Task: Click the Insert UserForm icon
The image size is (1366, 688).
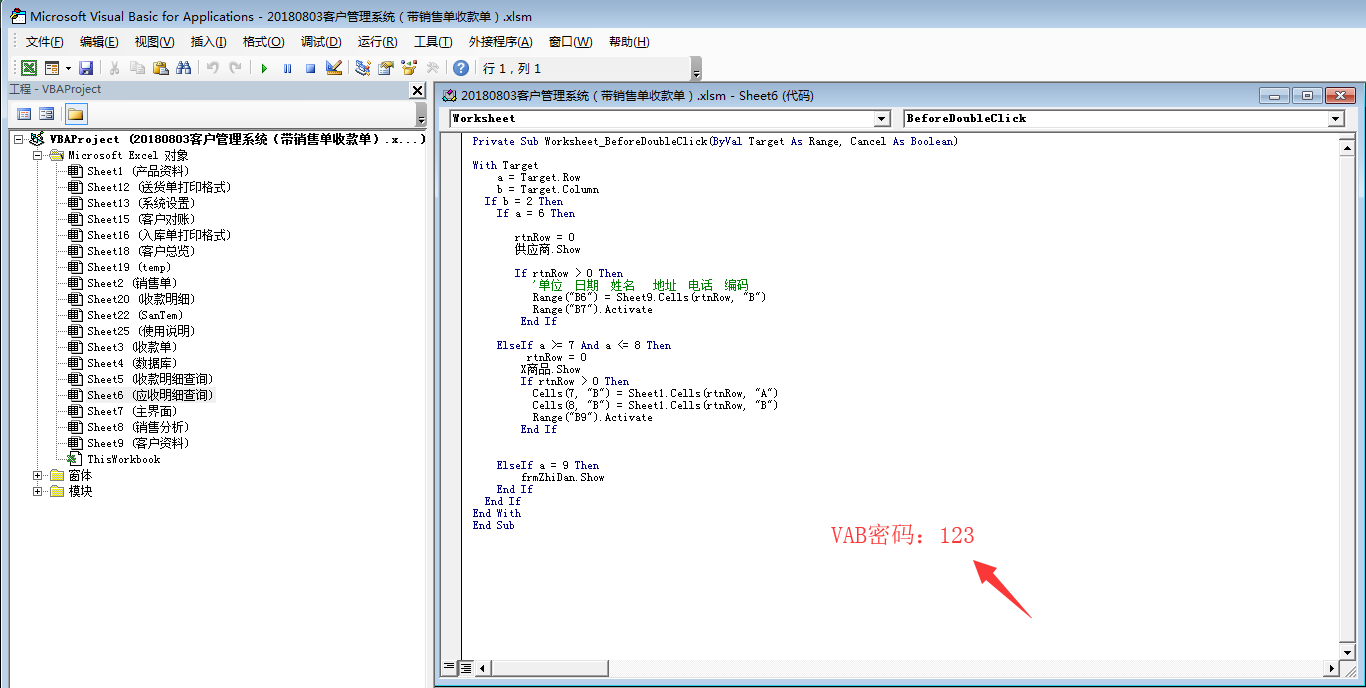Action: coord(52,68)
